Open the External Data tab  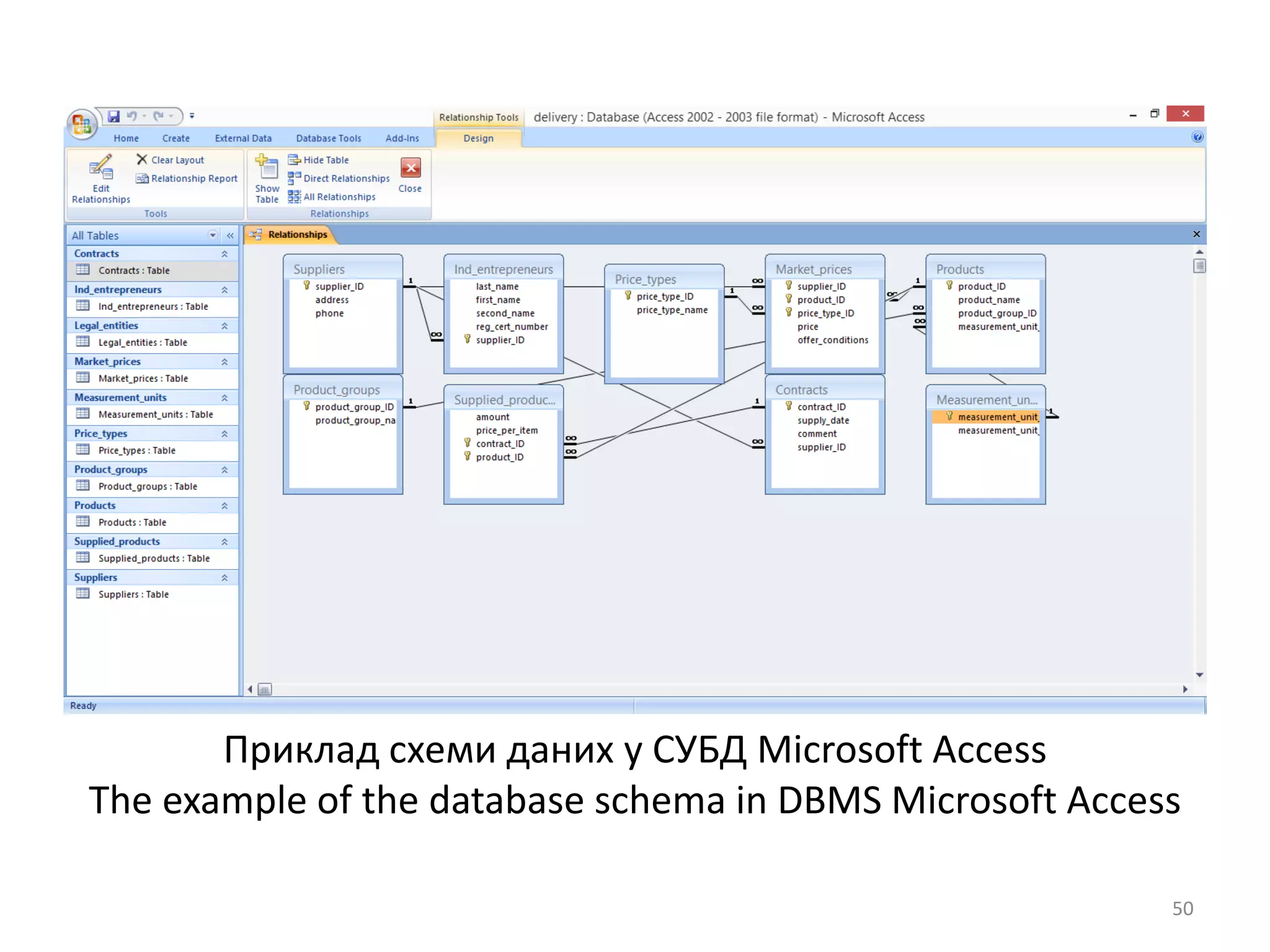243,138
